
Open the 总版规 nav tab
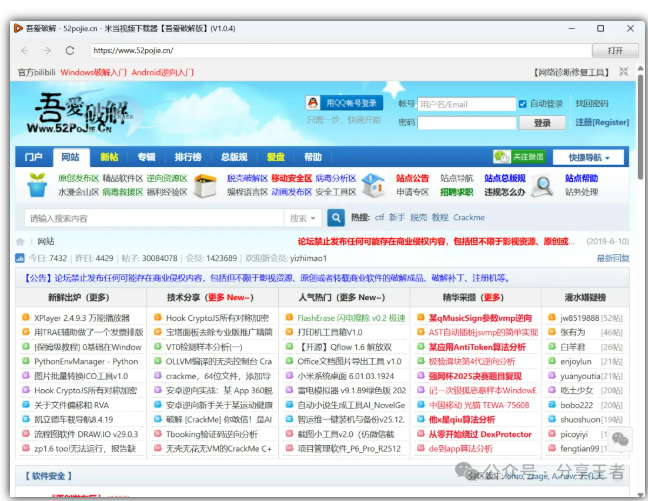[x=233, y=157]
